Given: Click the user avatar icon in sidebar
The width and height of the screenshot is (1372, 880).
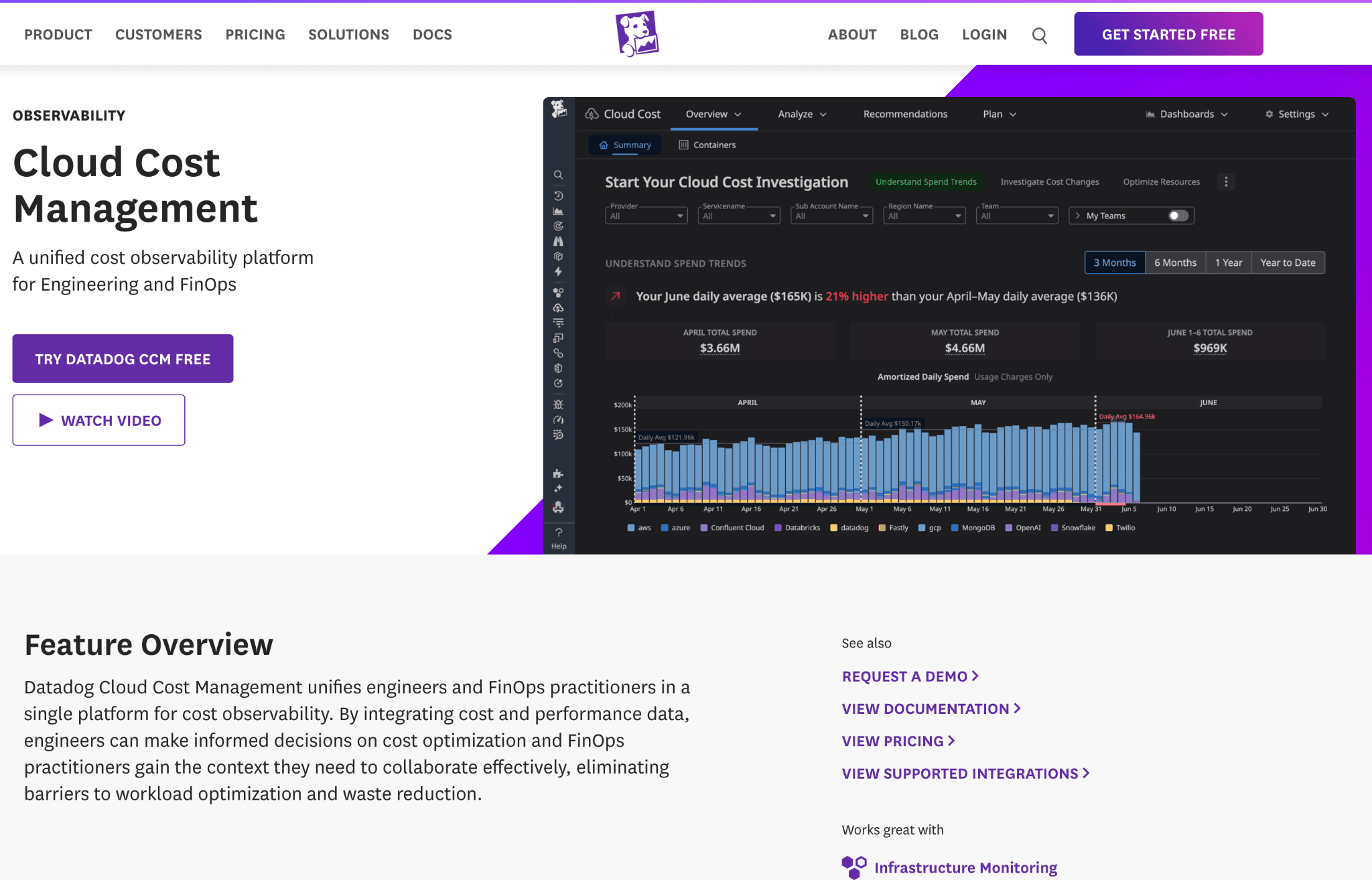Looking at the screenshot, I should (558, 508).
